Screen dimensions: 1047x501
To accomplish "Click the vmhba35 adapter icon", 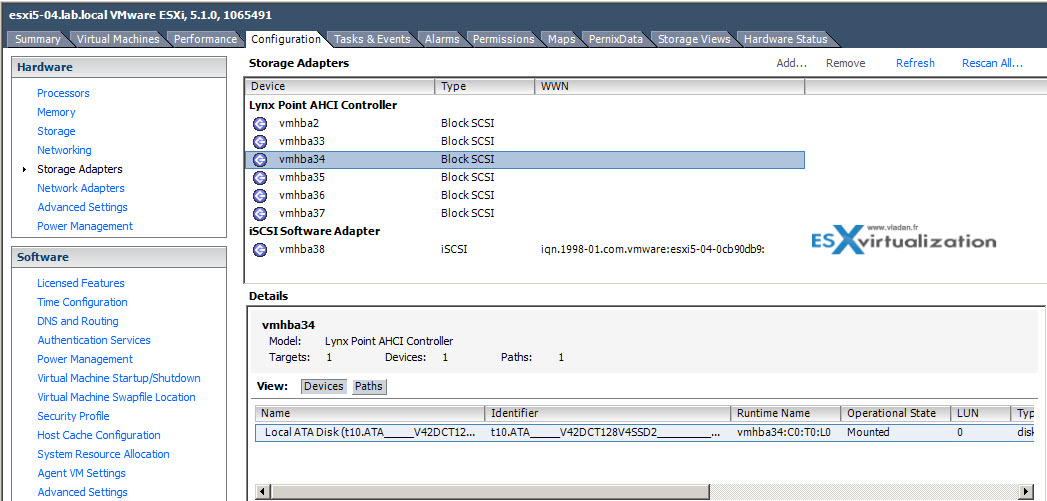I will click(260, 178).
